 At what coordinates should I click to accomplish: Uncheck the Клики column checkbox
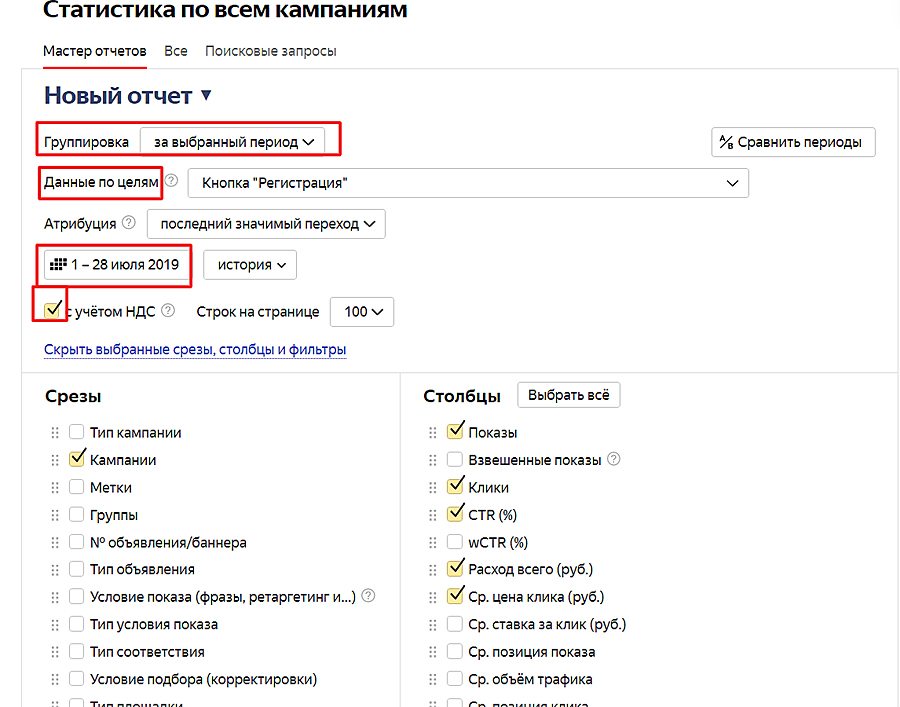click(x=455, y=487)
